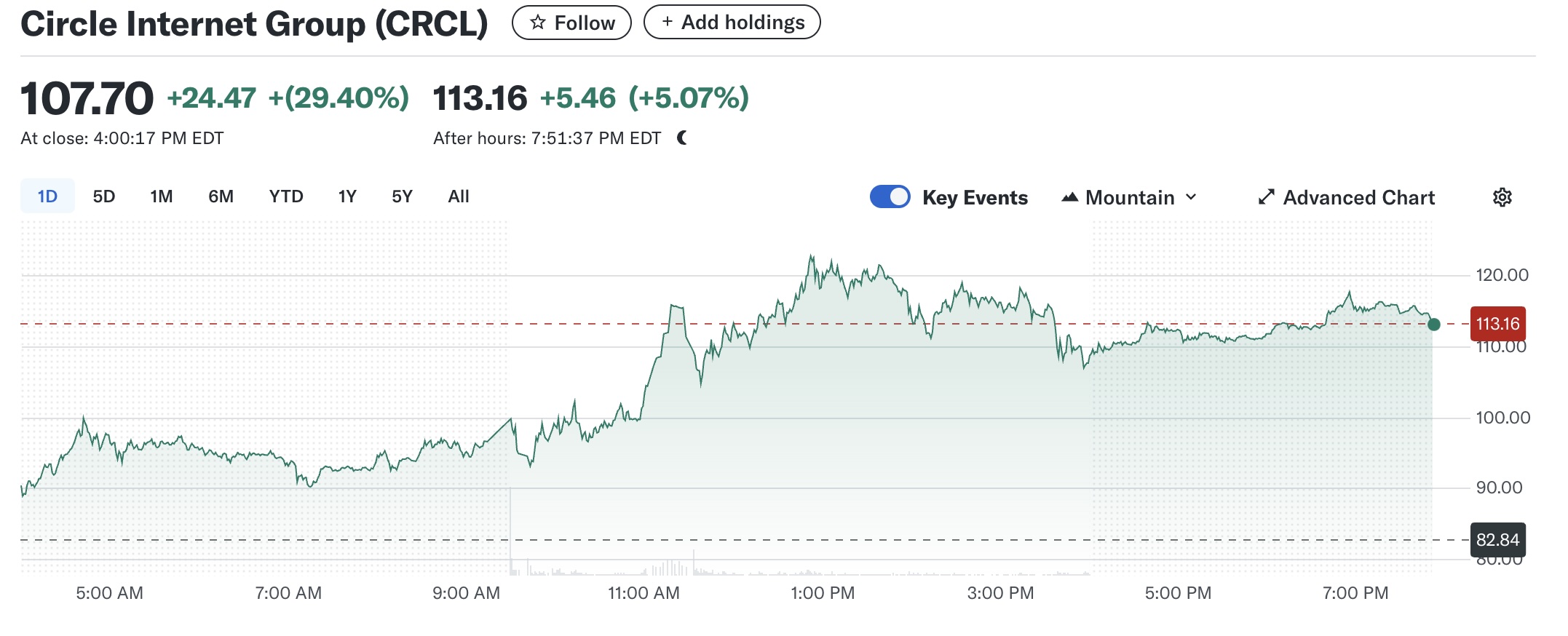Viewport: 1568px width, 636px height.
Task: Click the 5:00 AM axis label
Action: [x=109, y=593]
